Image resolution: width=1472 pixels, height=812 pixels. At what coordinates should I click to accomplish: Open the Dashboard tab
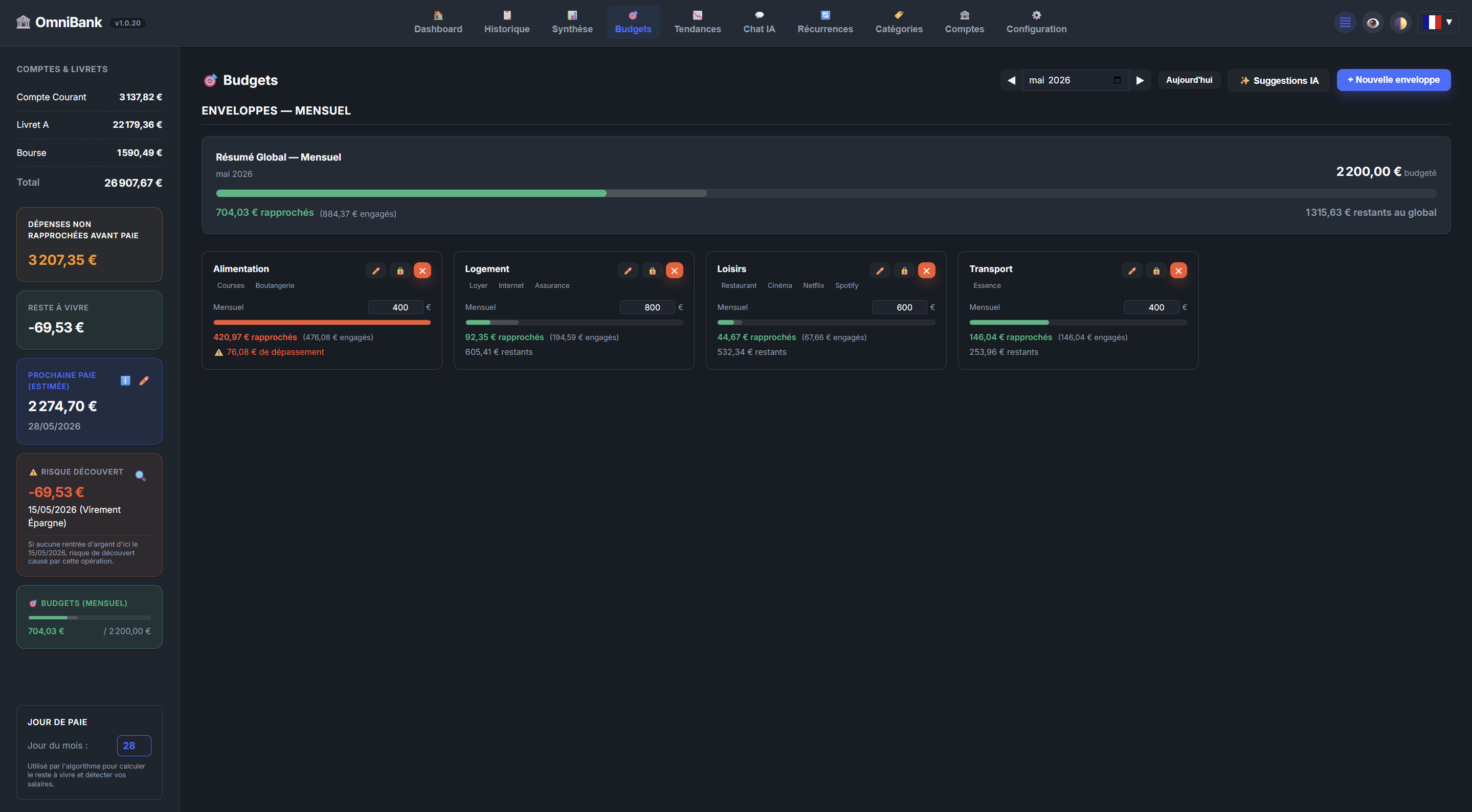tap(438, 22)
